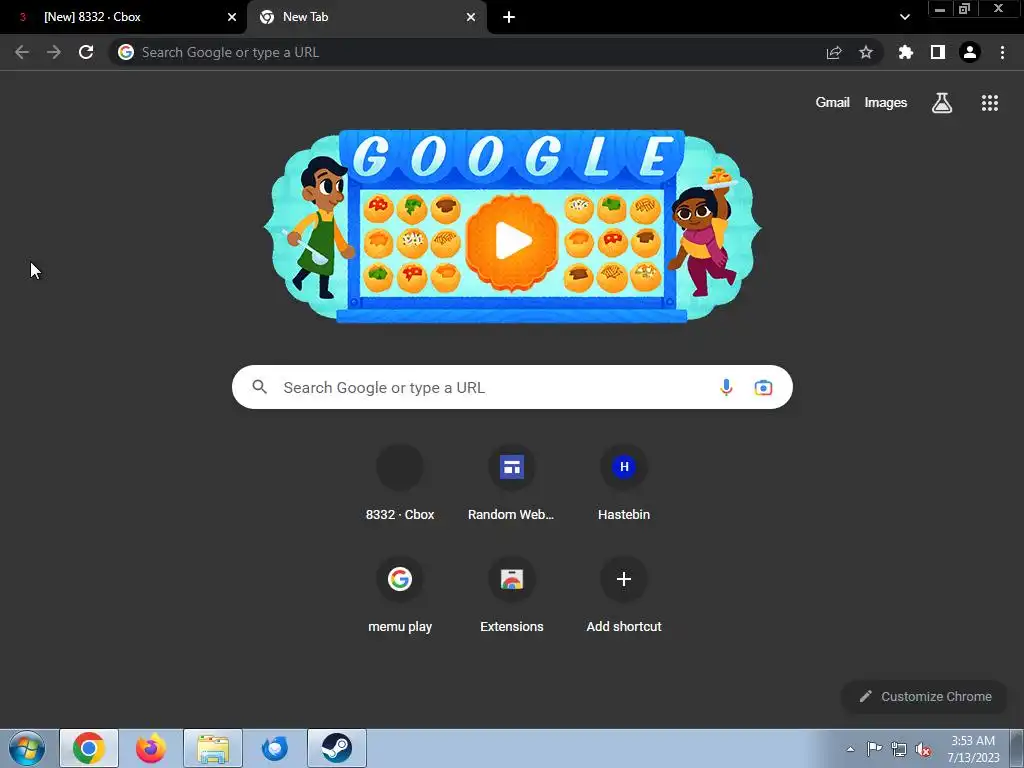Click the Google icon in the address bar

click(x=126, y=52)
